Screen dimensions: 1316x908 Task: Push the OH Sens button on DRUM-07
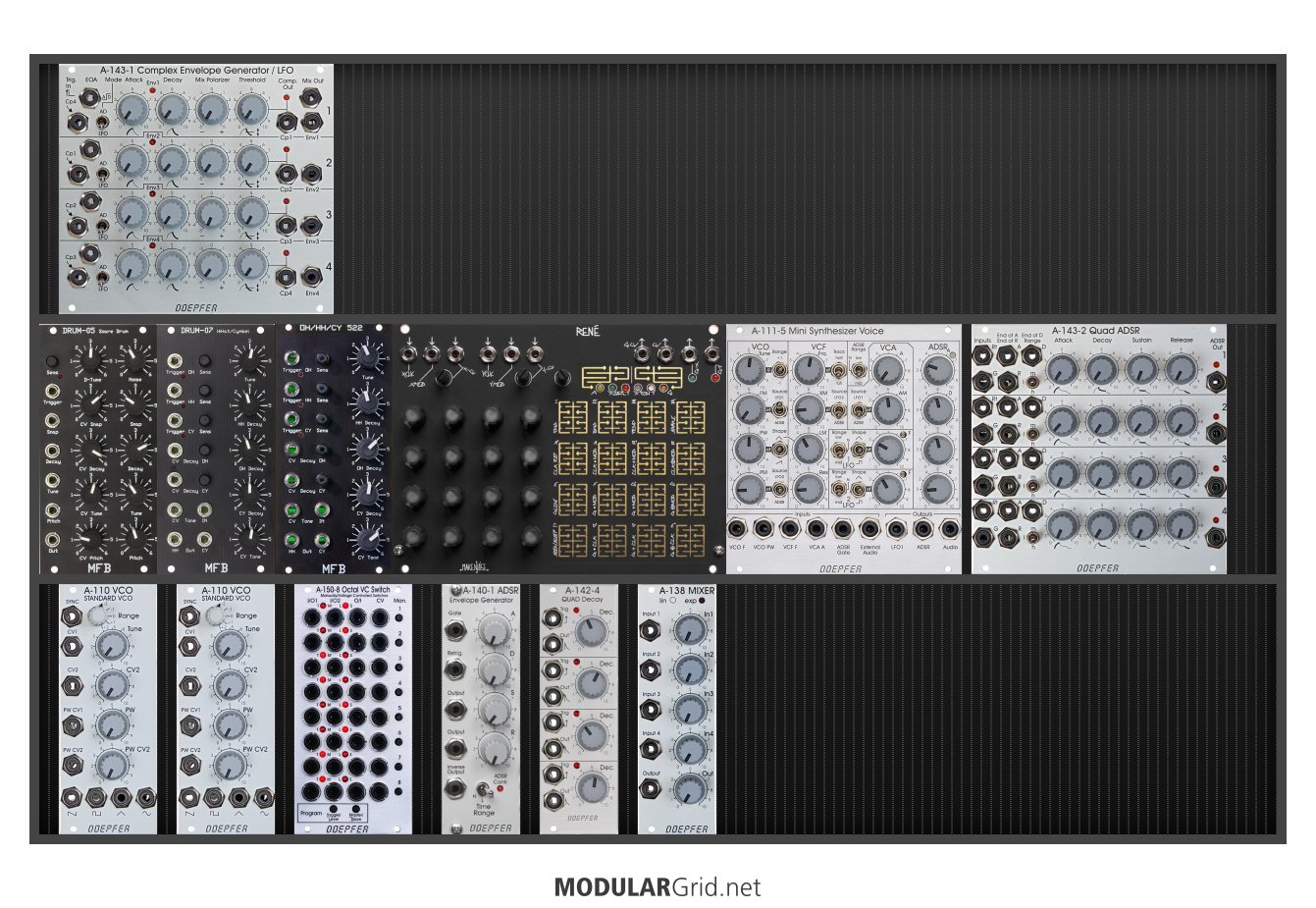pos(205,361)
